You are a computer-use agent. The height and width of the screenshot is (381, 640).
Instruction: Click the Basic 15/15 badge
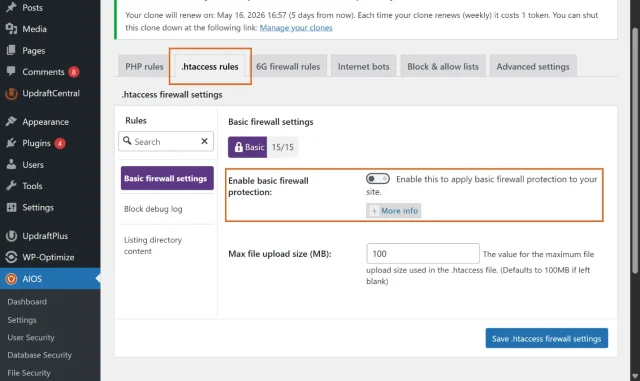262,147
